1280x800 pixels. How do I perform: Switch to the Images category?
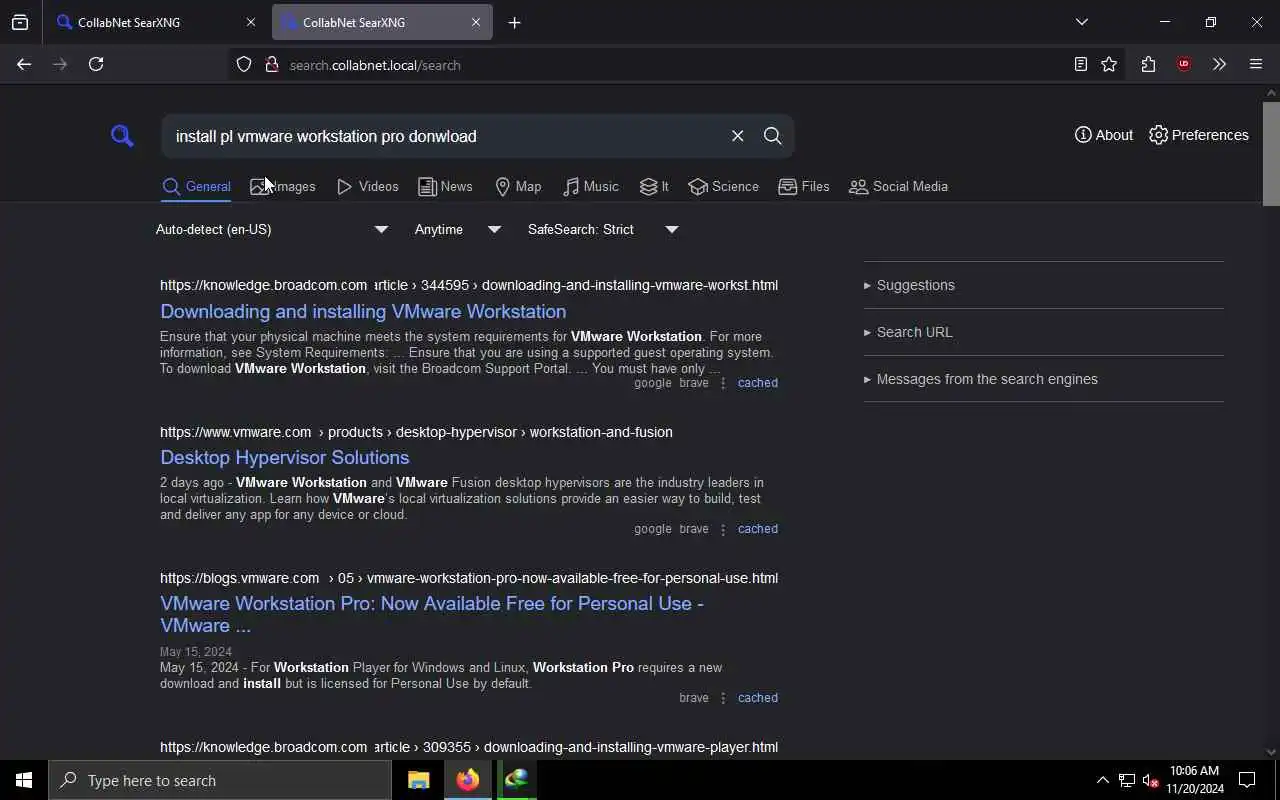click(x=283, y=186)
